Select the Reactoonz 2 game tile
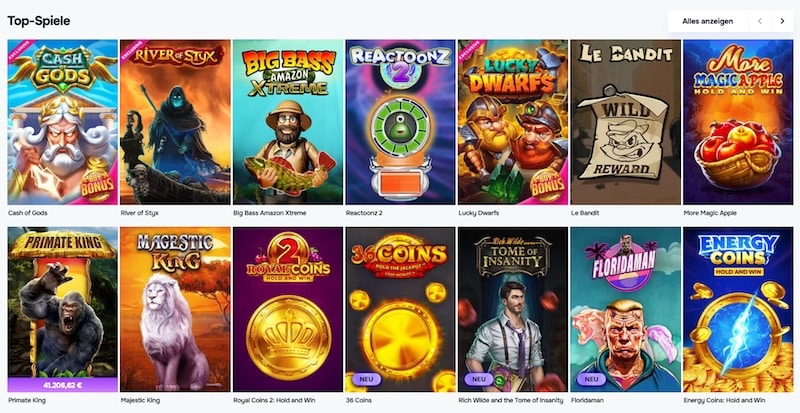Viewport: 800px width, 413px height. tap(401, 122)
